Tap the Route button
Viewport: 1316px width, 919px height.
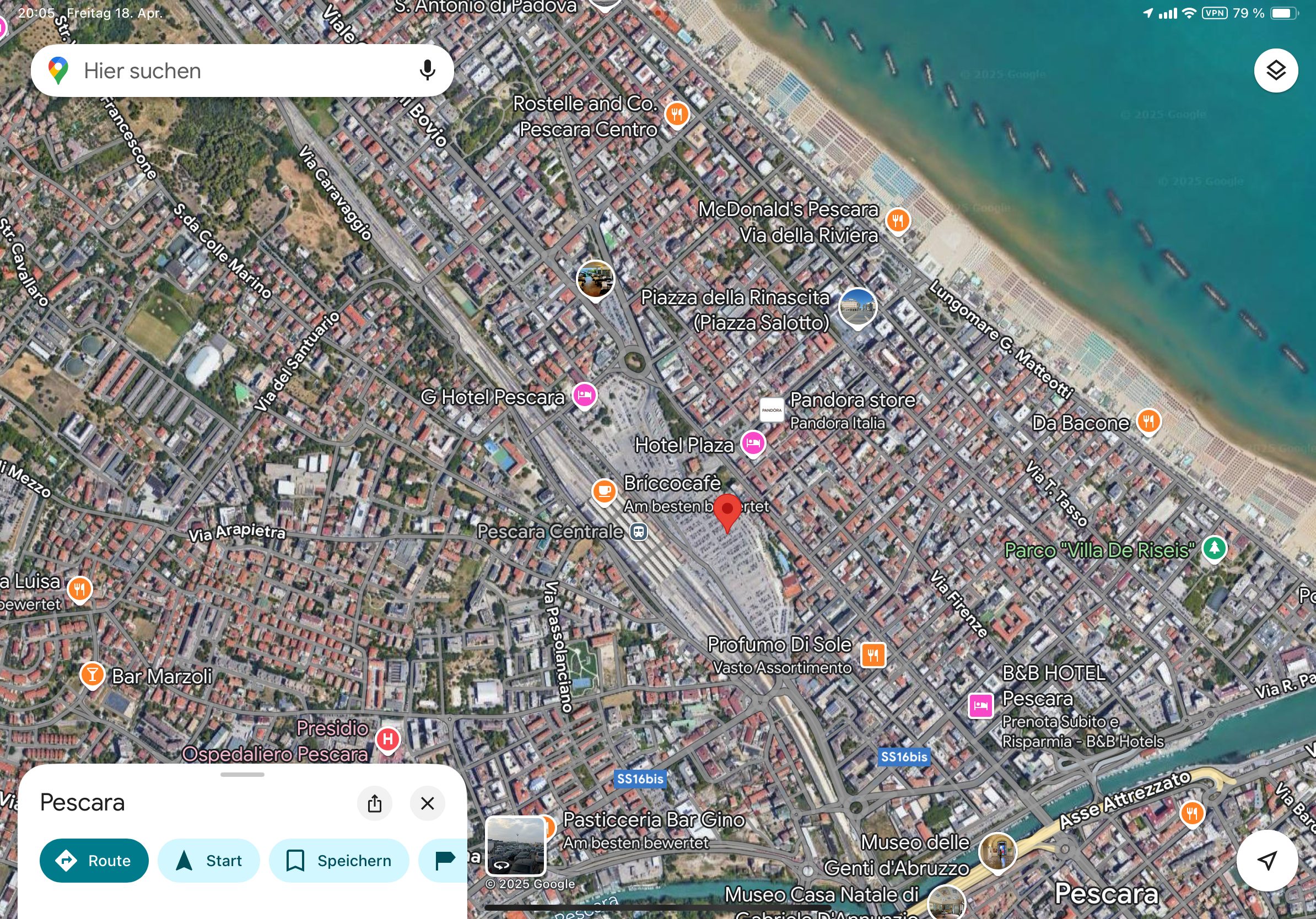(x=94, y=860)
